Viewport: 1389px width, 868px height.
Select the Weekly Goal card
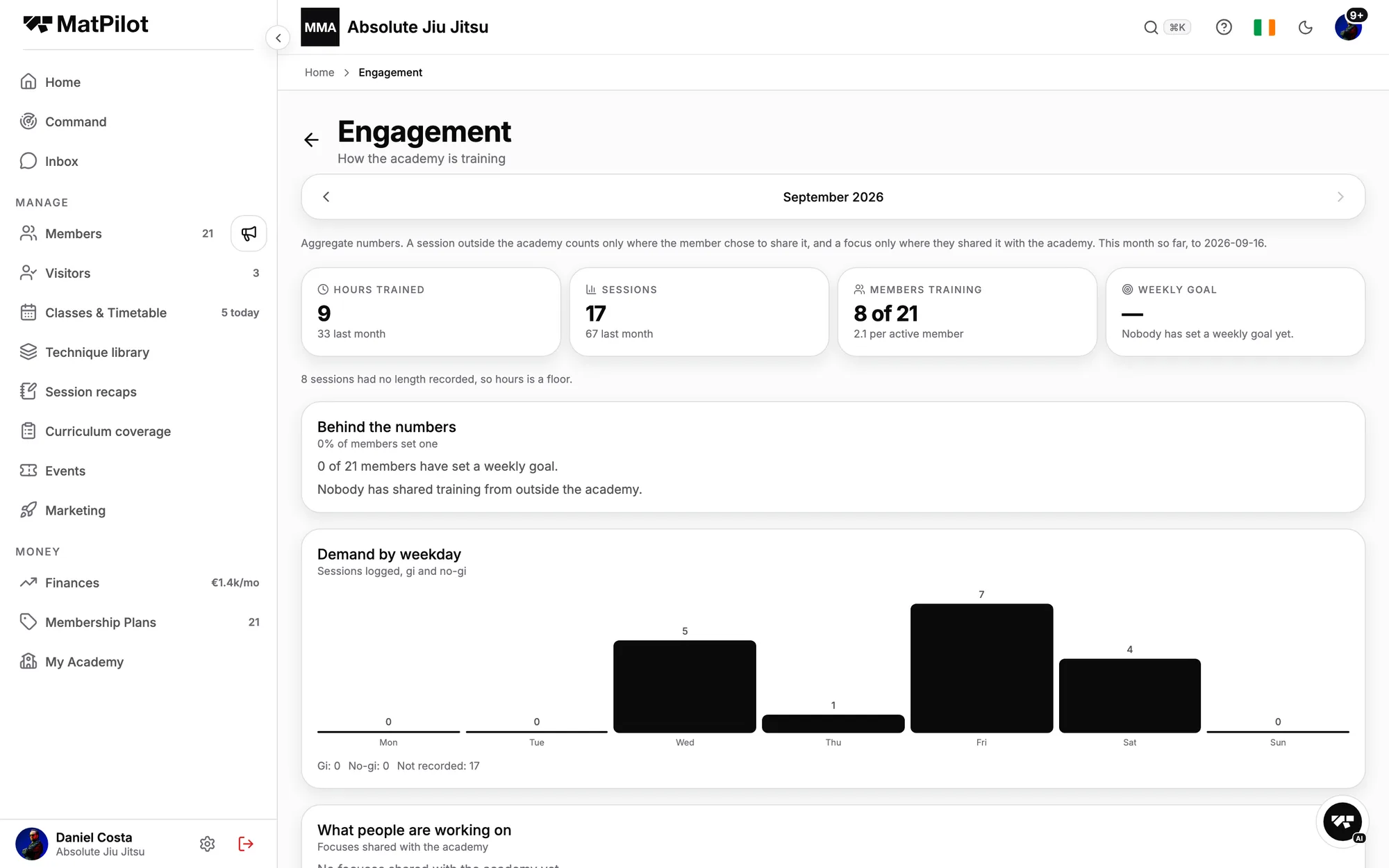(x=1236, y=312)
